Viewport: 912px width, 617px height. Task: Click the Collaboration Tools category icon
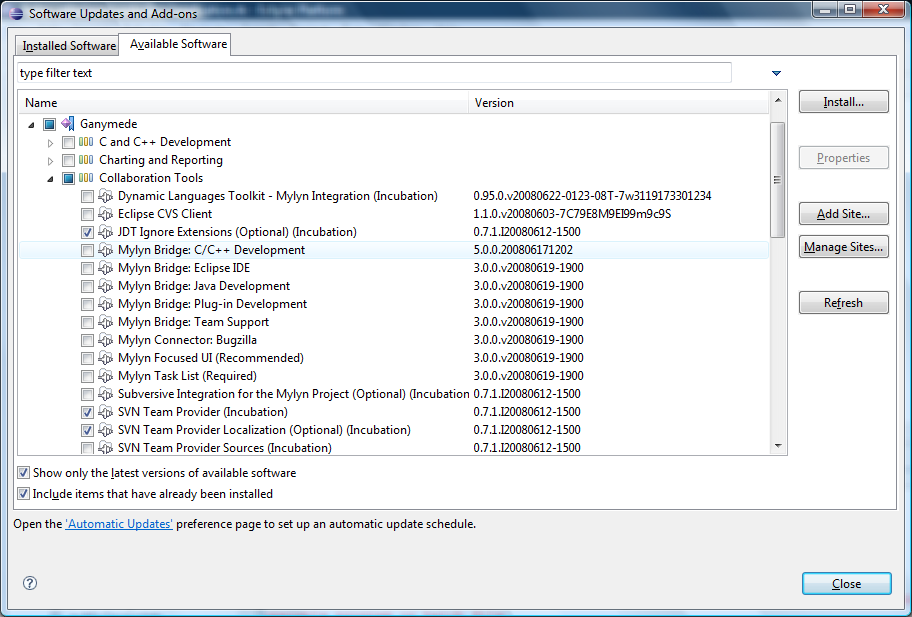[86, 178]
